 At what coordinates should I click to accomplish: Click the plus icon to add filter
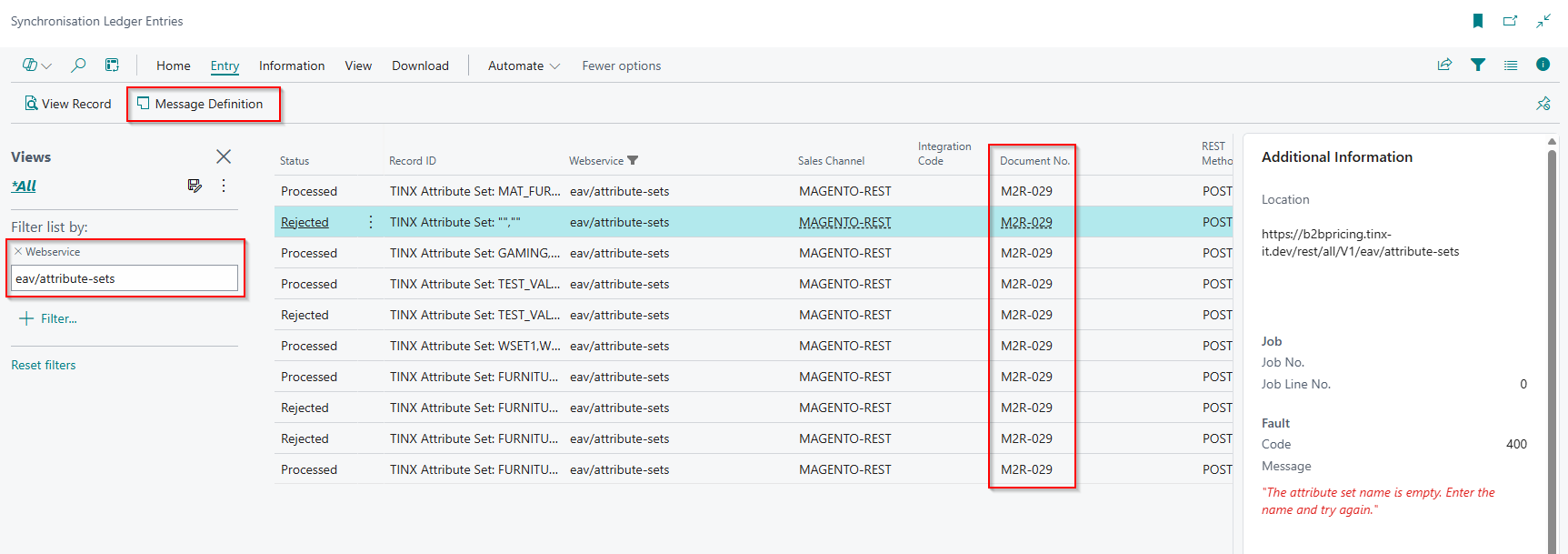pyautogui.click(x=26, y=318)
